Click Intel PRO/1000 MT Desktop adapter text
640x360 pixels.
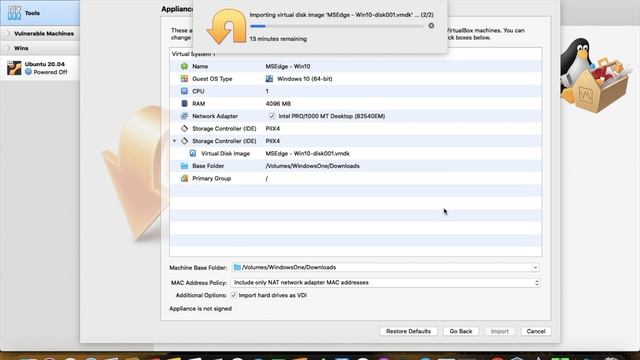331,116
